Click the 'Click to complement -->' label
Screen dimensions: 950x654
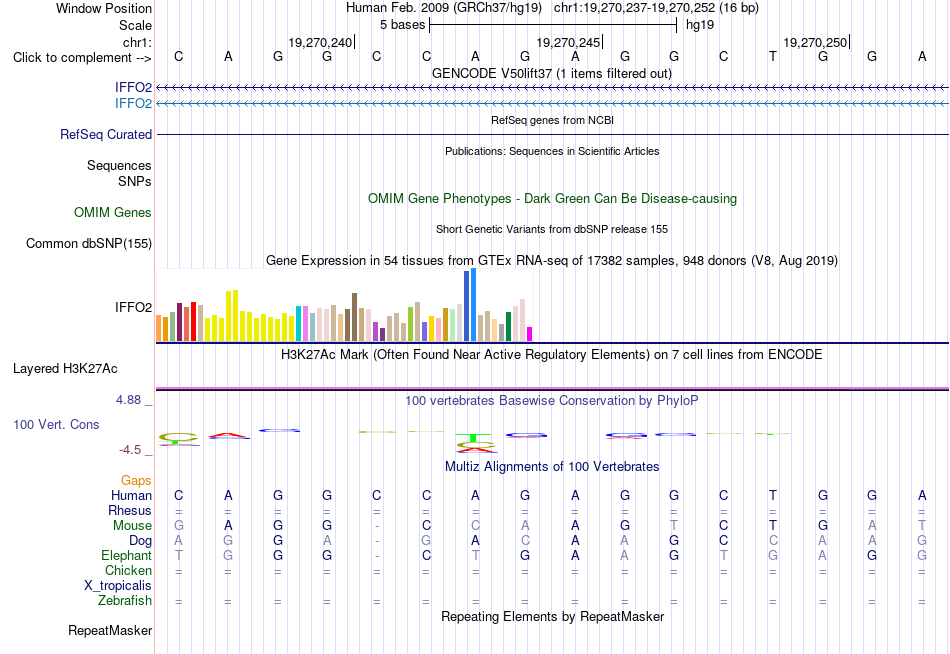(x=82, y=58)
